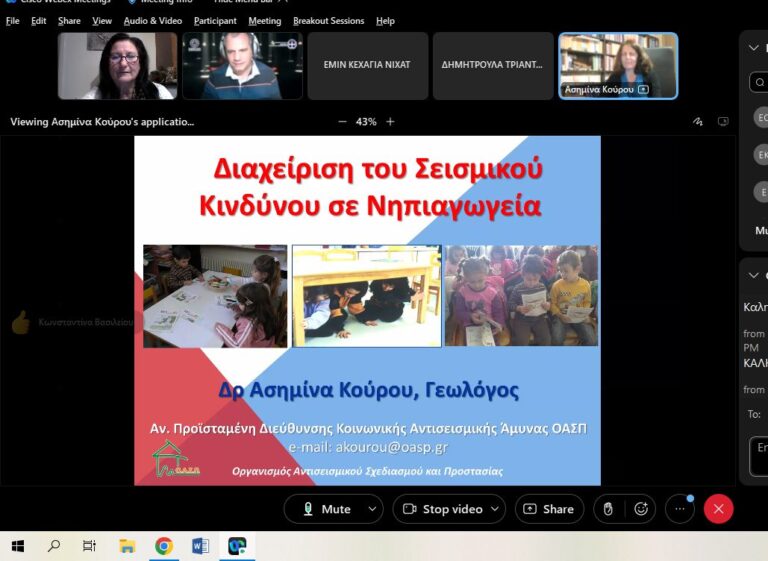Screen dimensions: 768x561
Task: Click the Share button
Action: [x=549, y=509]
